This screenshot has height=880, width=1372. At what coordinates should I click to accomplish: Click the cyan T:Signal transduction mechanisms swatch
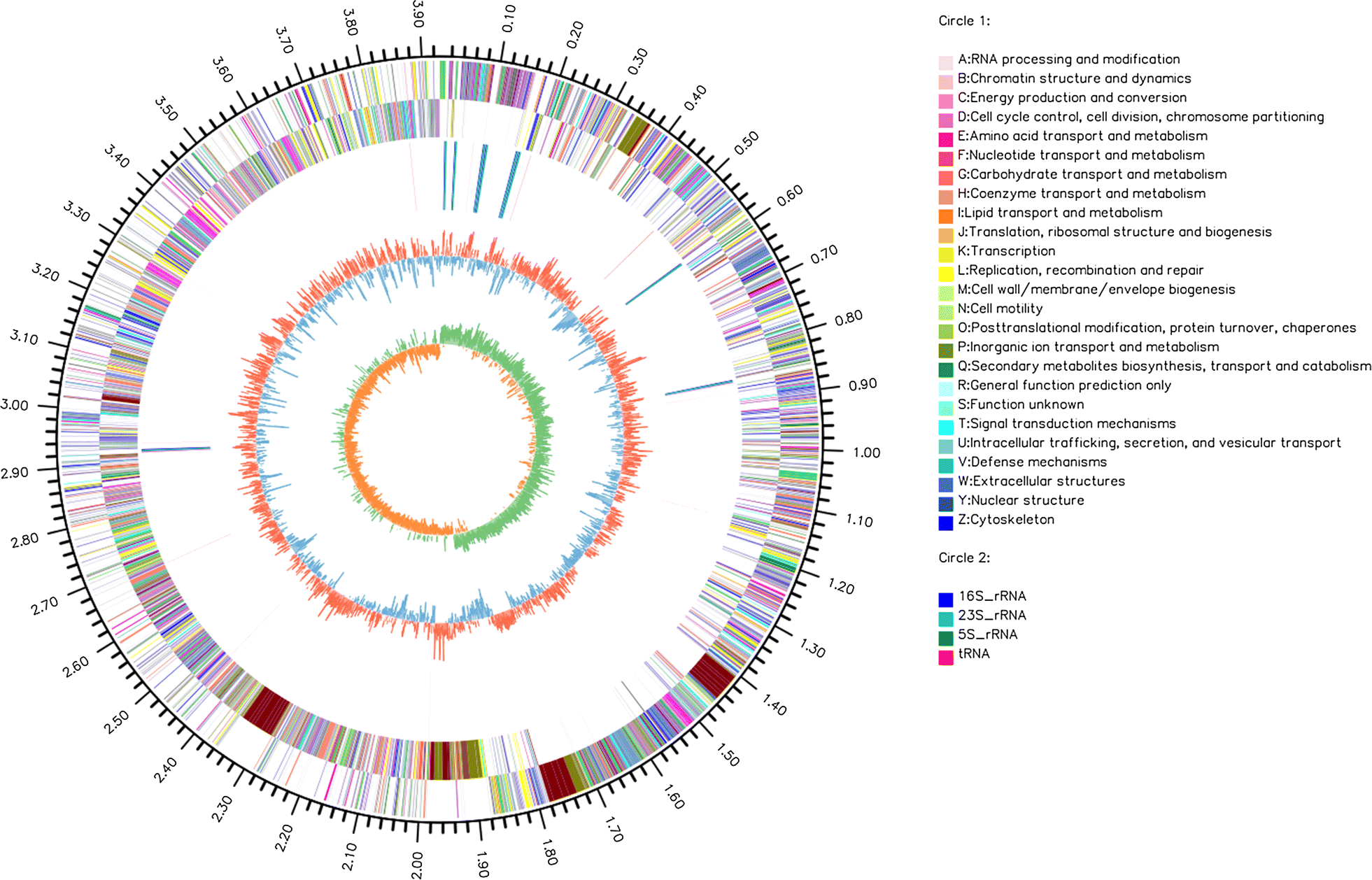[945, 427]
